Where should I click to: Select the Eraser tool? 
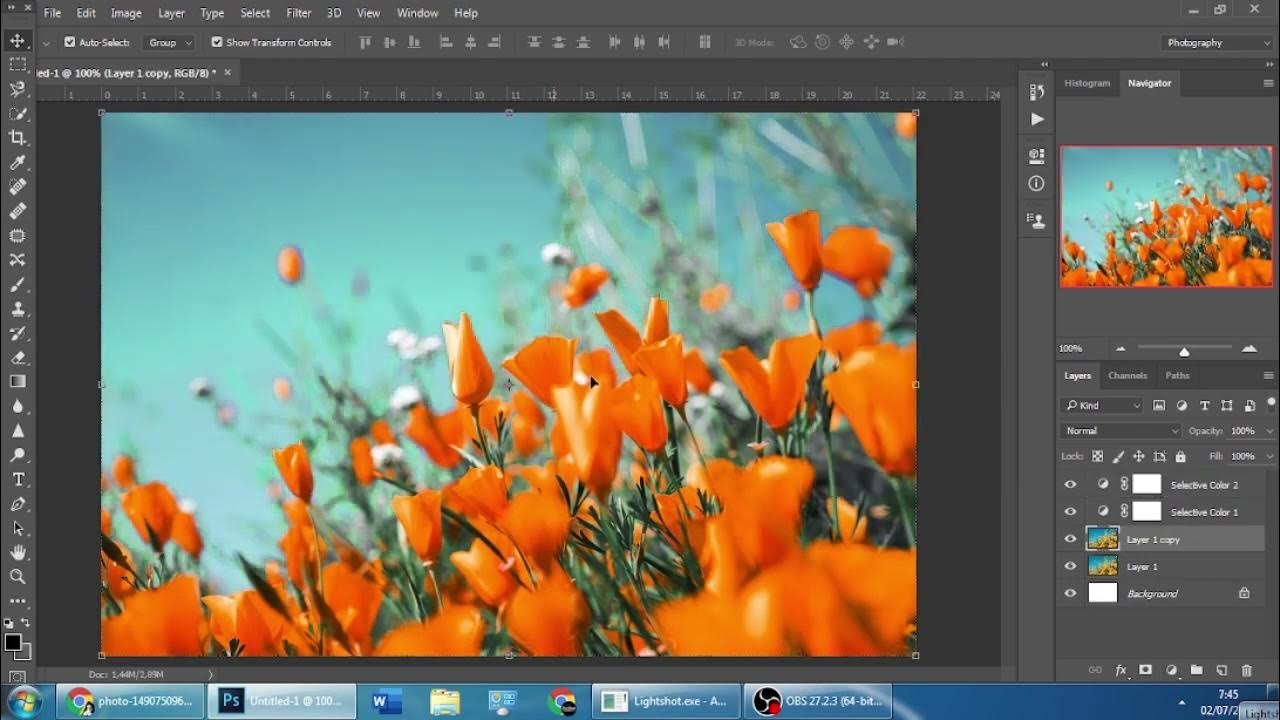pos(17,357)
